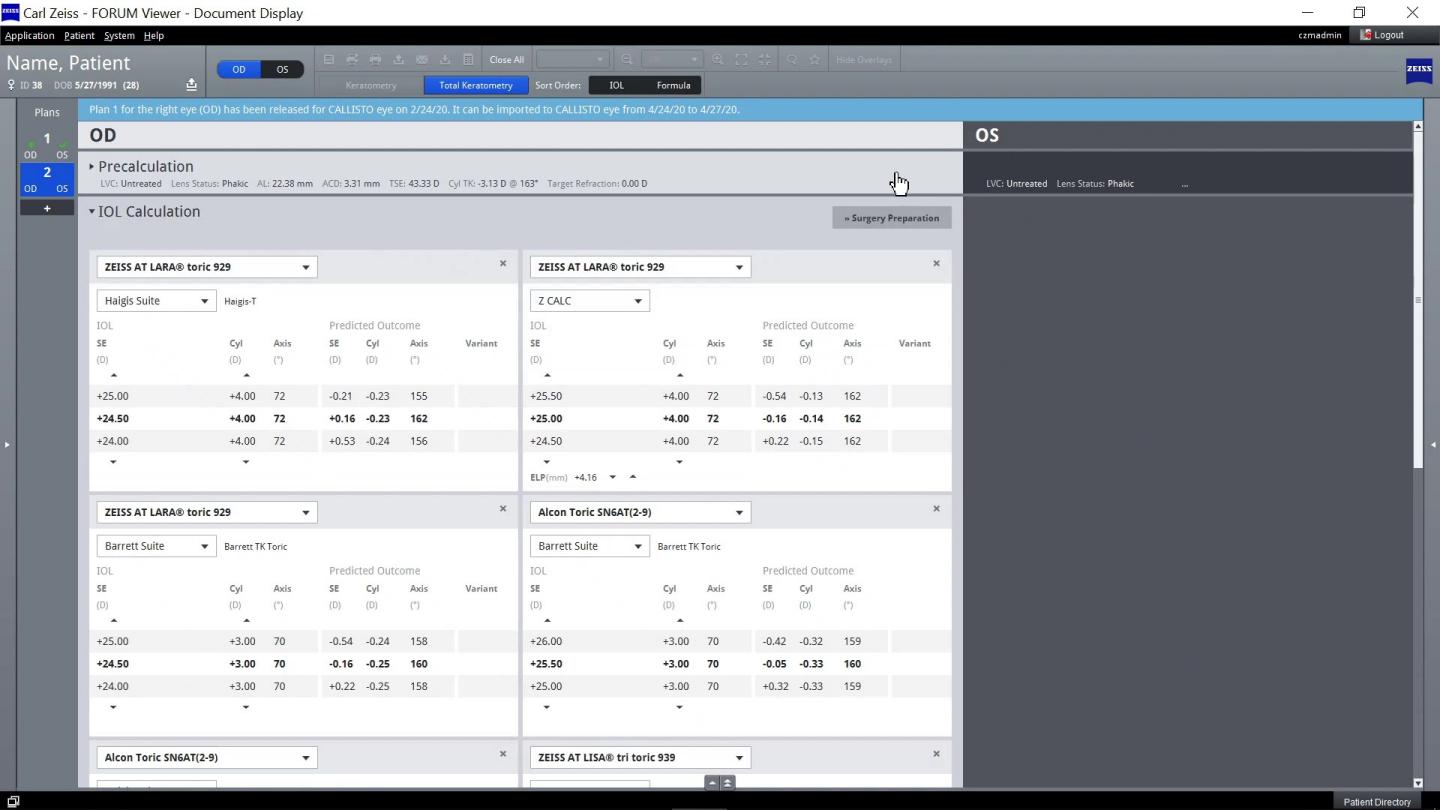
Task: Open the Haigis Suite formula dropdown
Action: click(156, 300)
